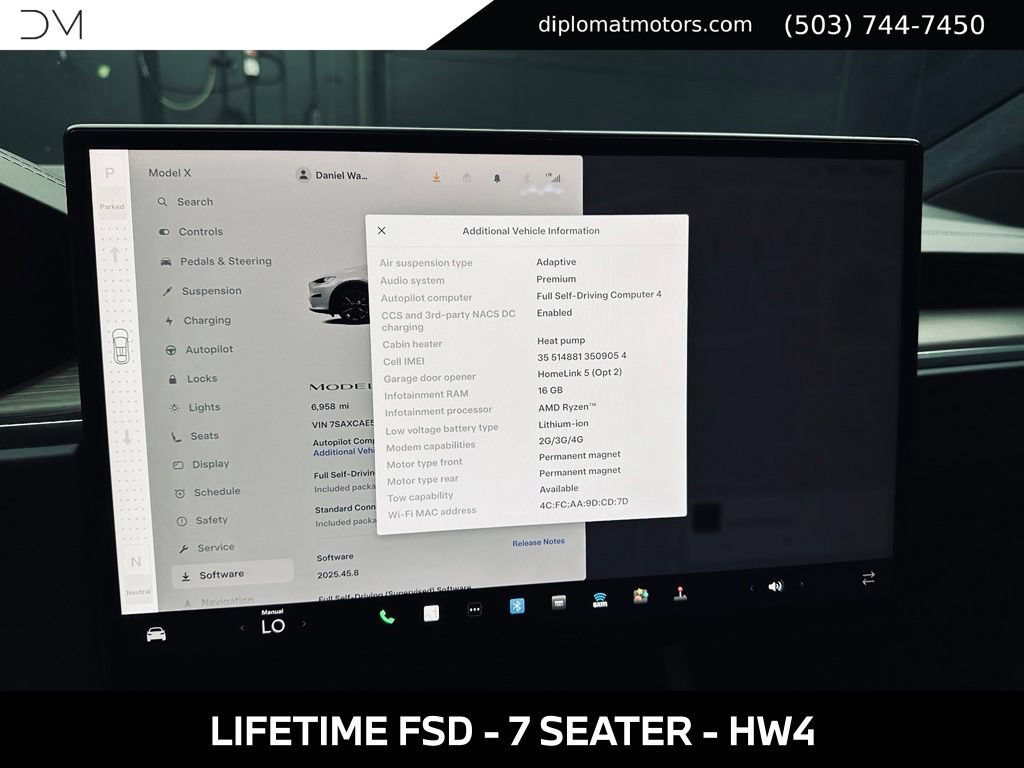1024x768 pixels.
Task: Open the Controls menu
Action: tap(191, 232)
